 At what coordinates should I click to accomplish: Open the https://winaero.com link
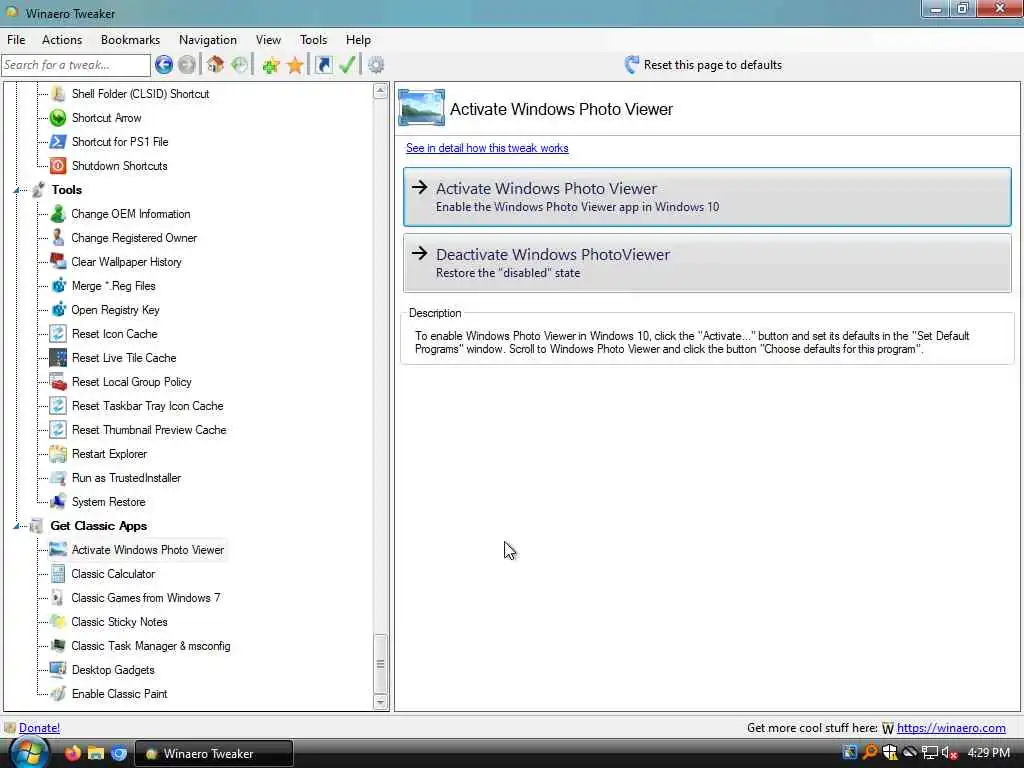pos(951,728)
